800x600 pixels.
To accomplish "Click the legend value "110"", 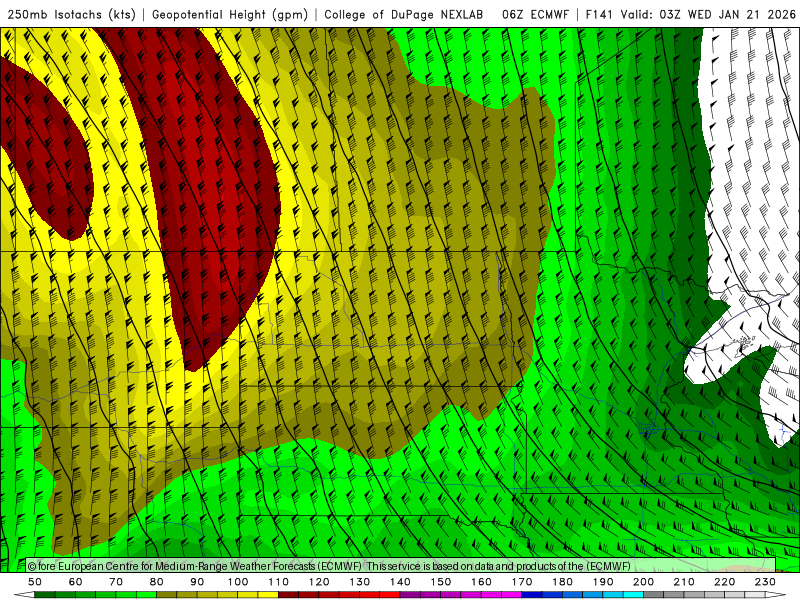I will click(x=279, y=582).
